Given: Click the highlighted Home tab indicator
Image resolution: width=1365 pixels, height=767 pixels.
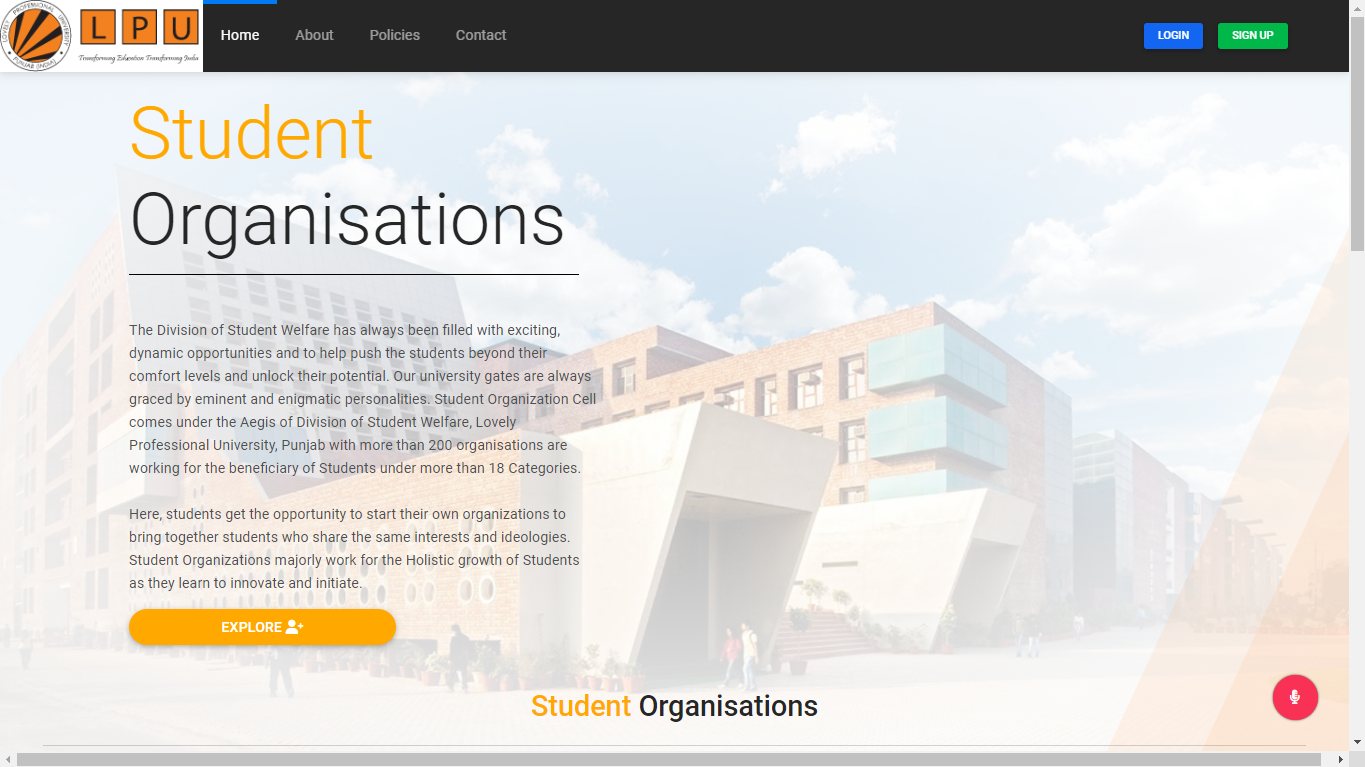Looking at the screenshot, I should 239,3.
